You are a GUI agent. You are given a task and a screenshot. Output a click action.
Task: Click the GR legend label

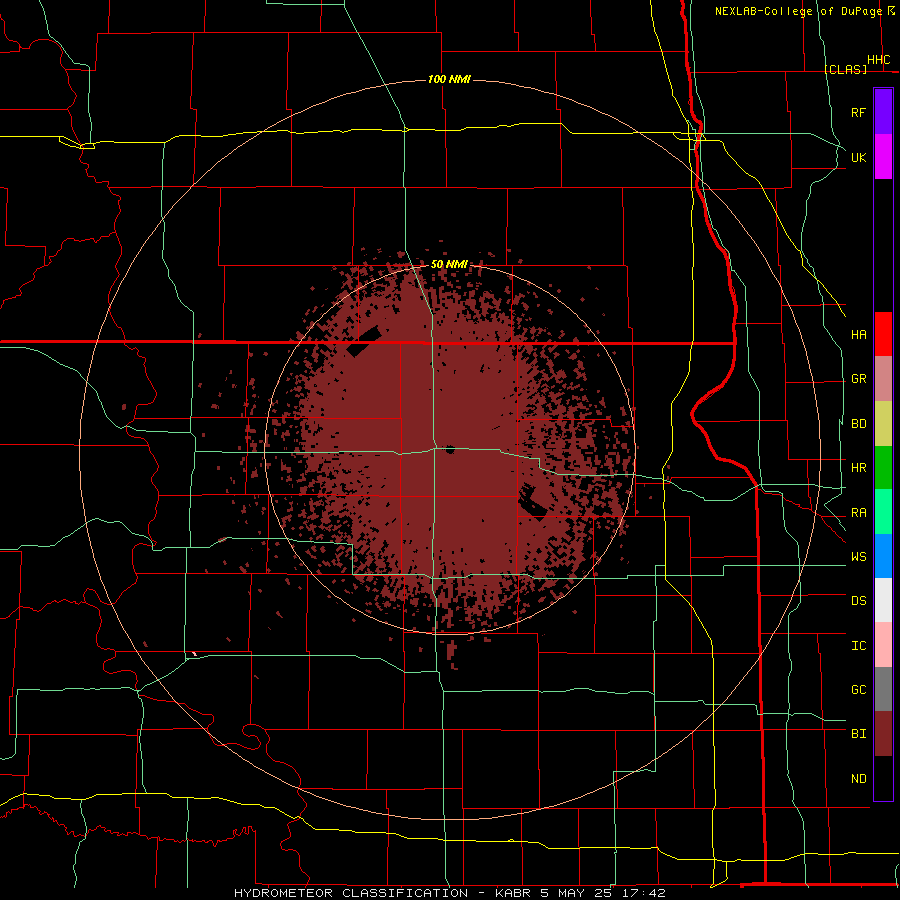pyautogui.click(x=859, y=379)
